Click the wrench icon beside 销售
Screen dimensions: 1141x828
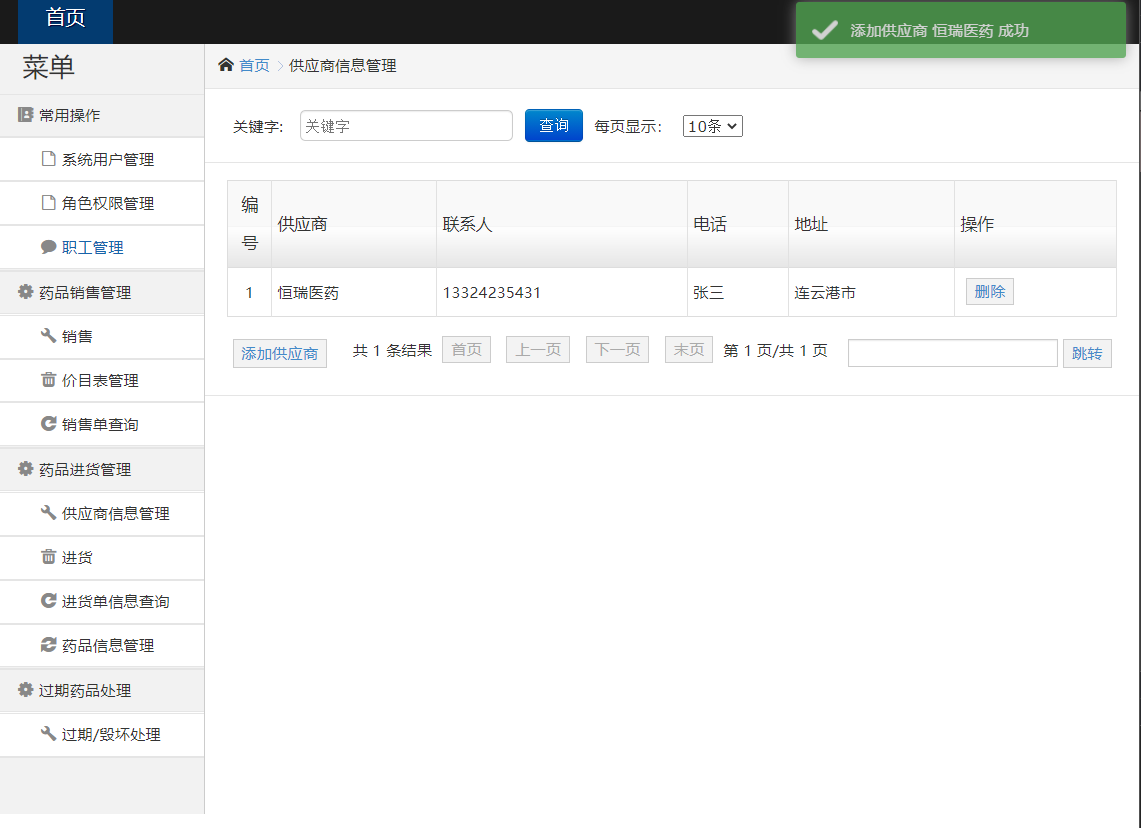click(x=48, y=336)
